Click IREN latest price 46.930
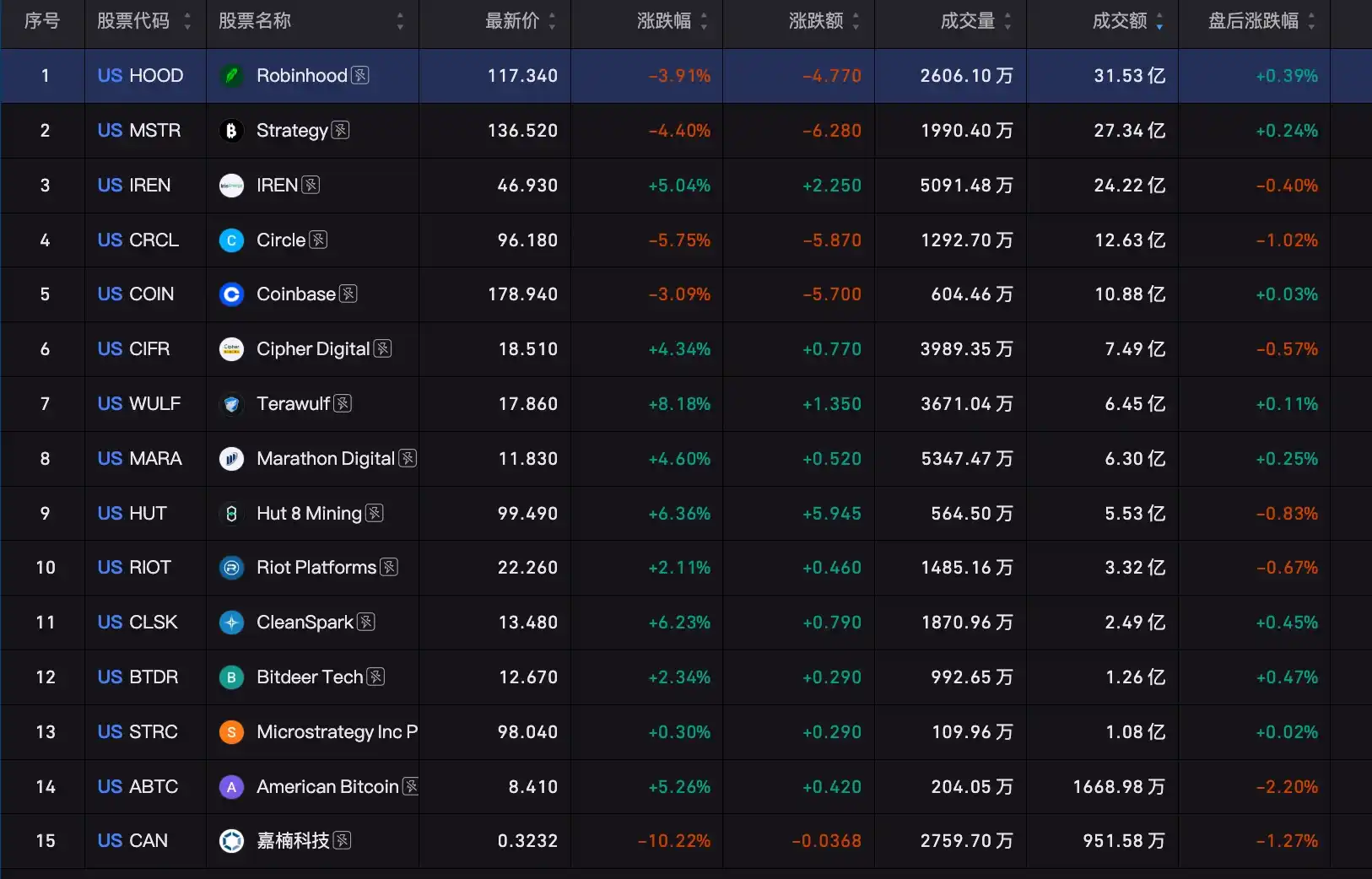1372x879 pixels. [527, 186]
